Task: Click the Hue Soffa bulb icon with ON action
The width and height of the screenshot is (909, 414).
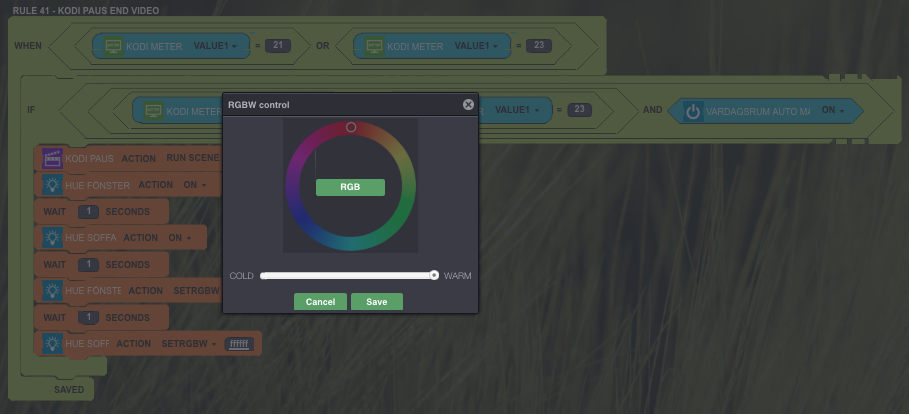Action: (x=51, y=238)
